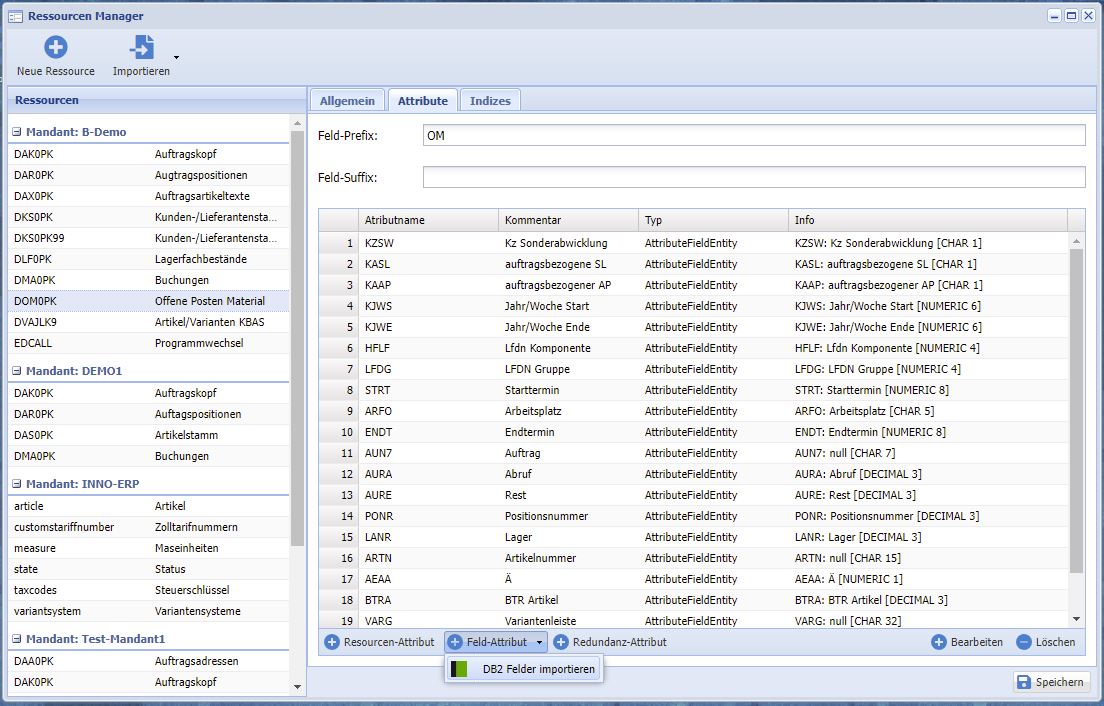Select the DMA0PK Buchungen resource under B-Demo
Image resolution: width=1104 pixels, height=706 pixels.
148,280
